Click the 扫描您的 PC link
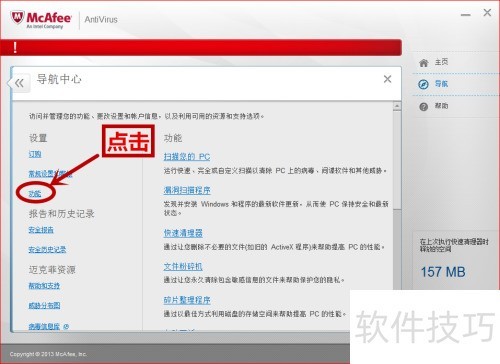The width and height of the screenshot is (500, 364). point(187,157)
